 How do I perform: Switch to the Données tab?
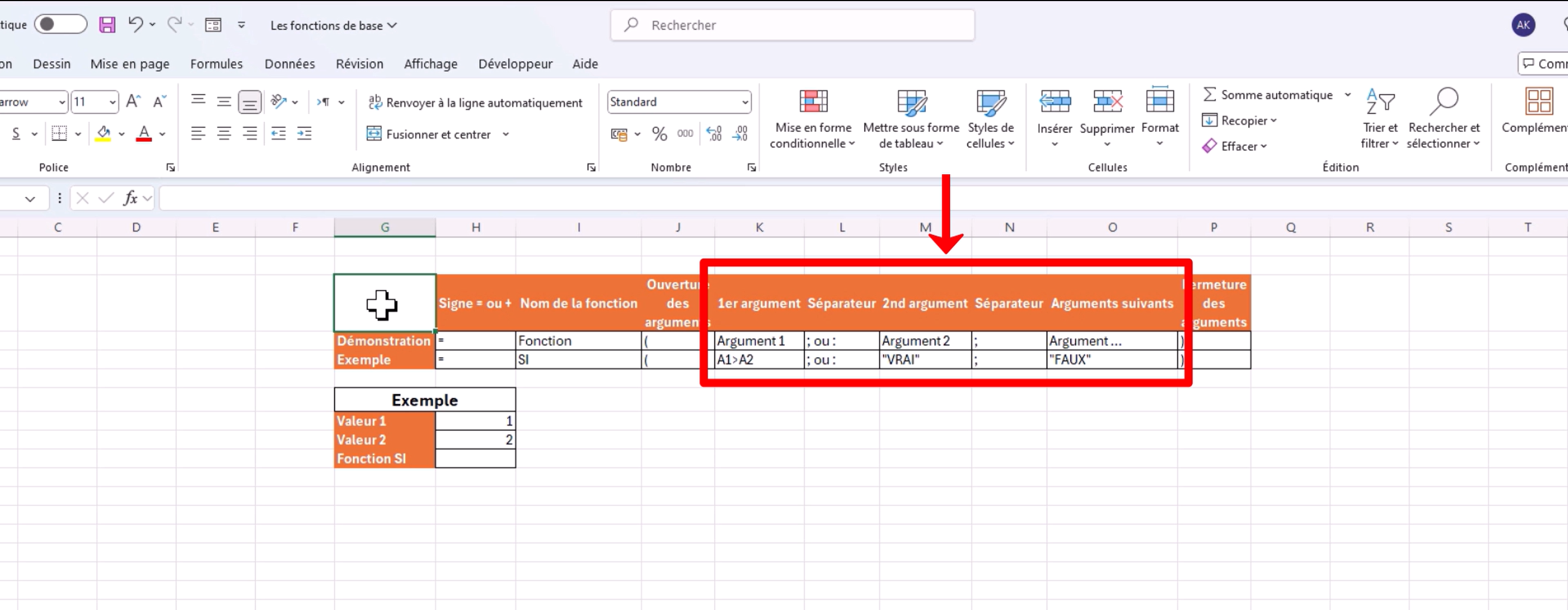(289, 64)
